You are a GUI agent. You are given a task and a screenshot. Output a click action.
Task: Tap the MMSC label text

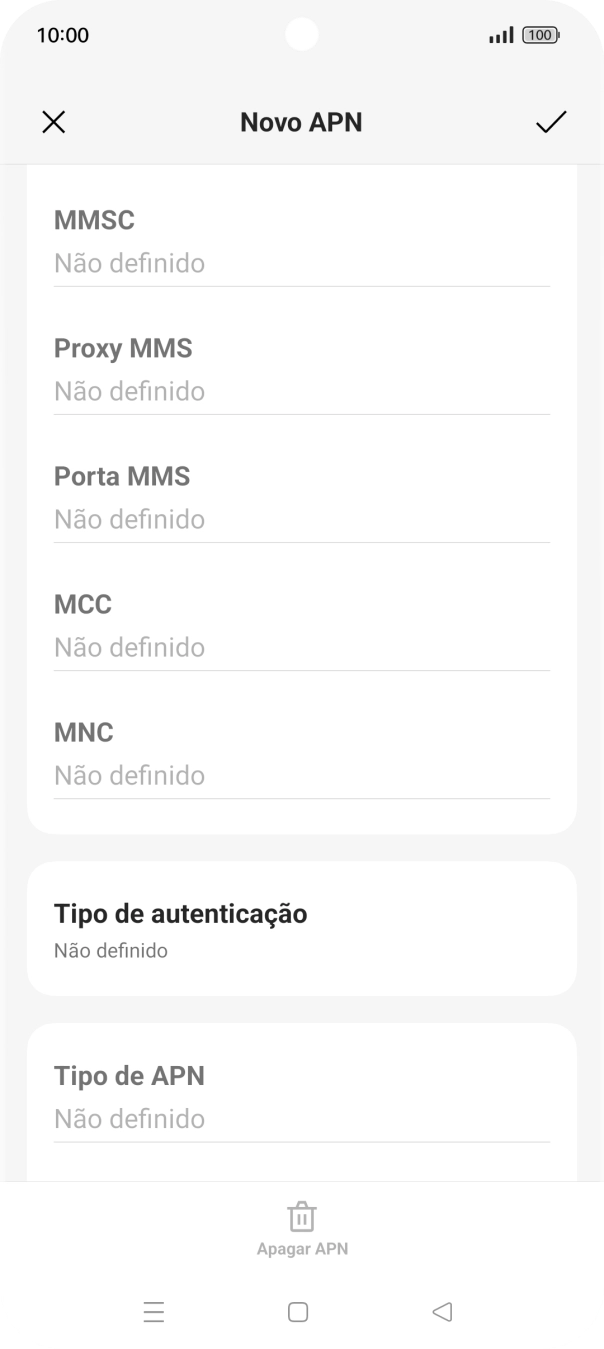94,220
